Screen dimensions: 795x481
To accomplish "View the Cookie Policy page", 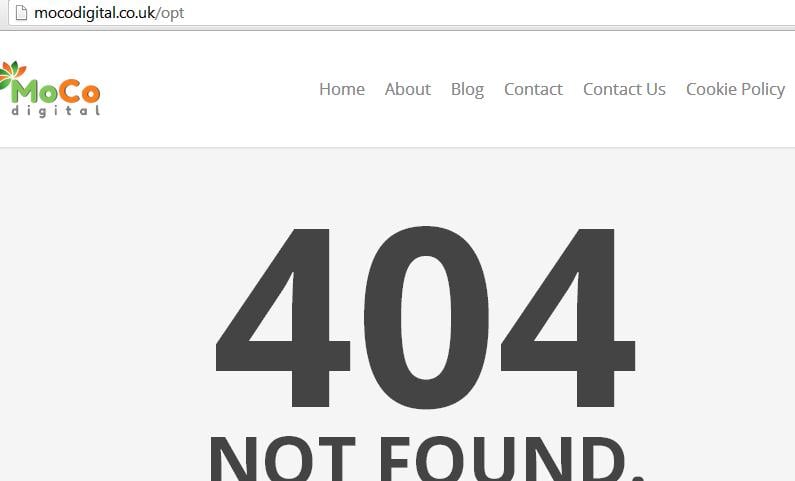I will point(736,90).
